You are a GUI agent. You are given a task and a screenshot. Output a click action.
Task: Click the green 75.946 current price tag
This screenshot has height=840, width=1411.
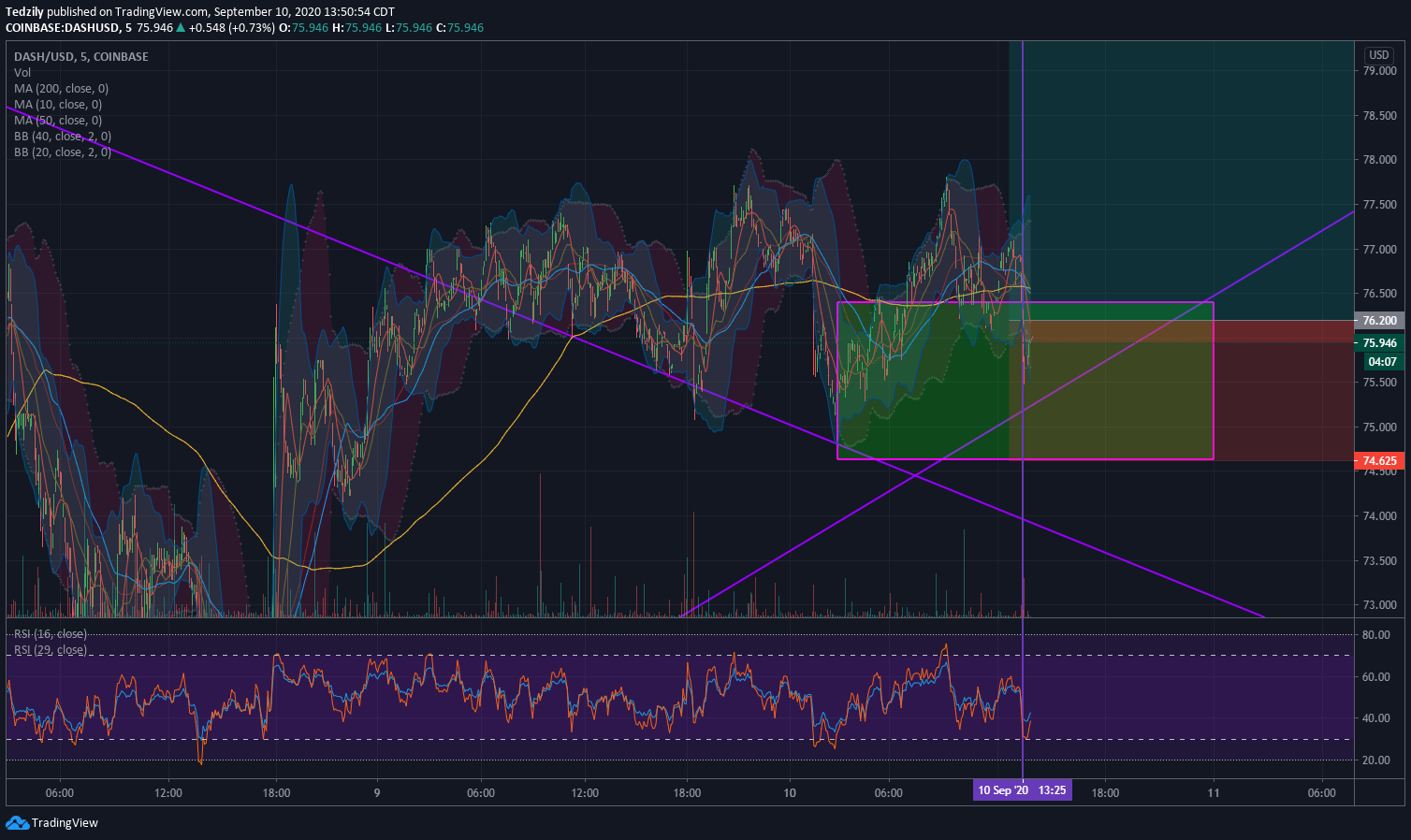(1379, 343)
